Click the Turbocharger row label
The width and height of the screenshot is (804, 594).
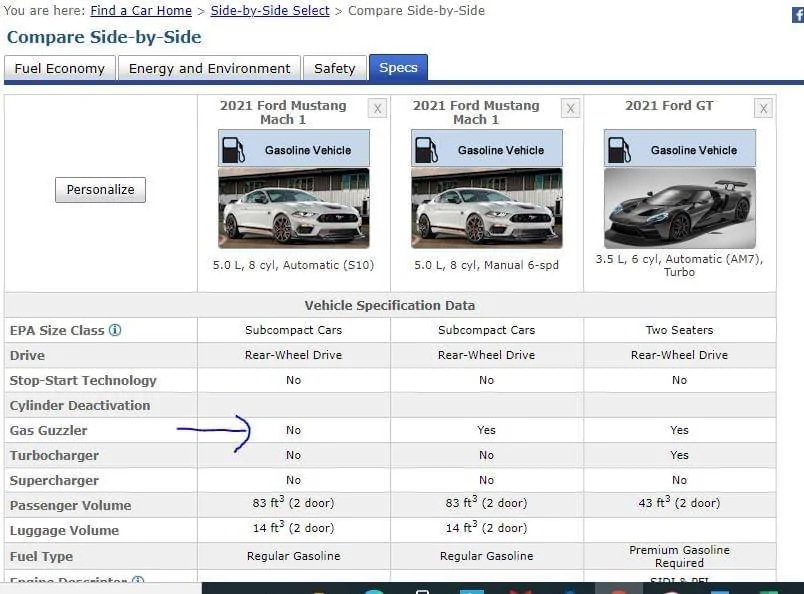pos(54,456)
